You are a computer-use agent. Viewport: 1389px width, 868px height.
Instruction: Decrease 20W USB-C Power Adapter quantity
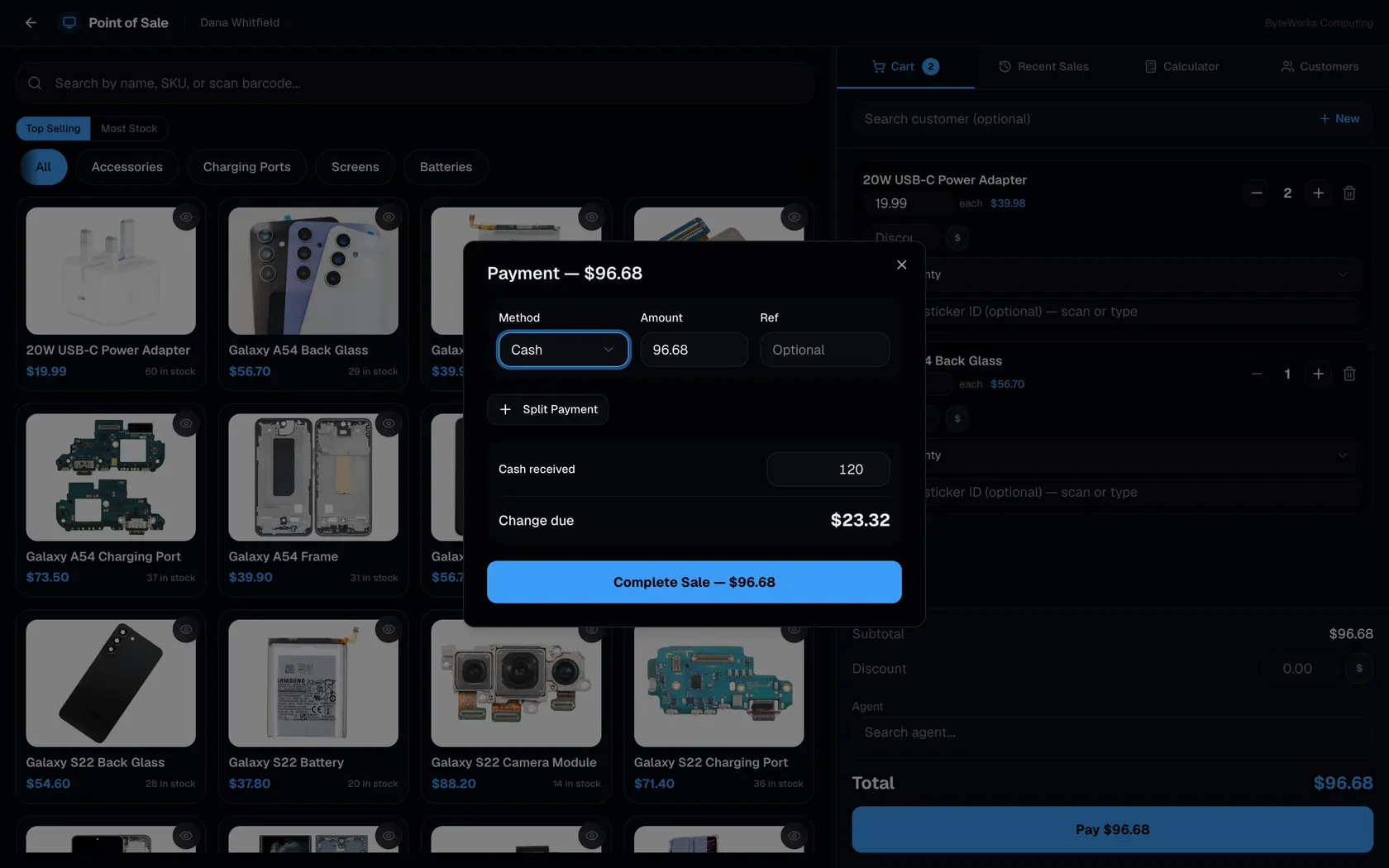click(x=1257, y=193)
